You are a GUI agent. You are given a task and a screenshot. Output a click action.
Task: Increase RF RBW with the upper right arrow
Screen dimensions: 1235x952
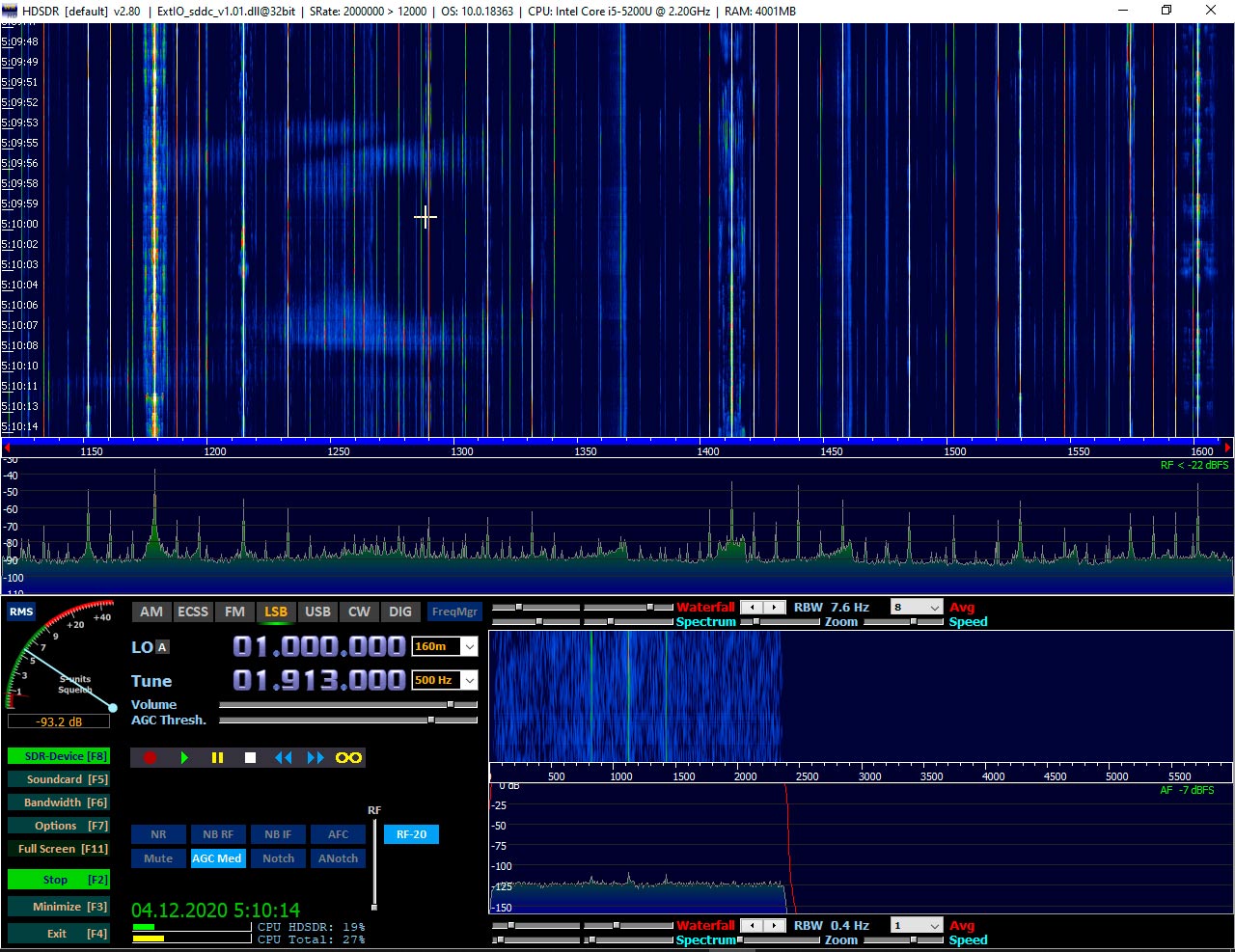click(x=774, y=608)
